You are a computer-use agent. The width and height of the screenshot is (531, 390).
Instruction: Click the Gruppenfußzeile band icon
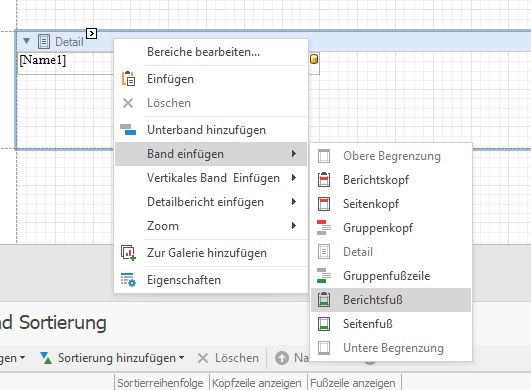[324, 276]
